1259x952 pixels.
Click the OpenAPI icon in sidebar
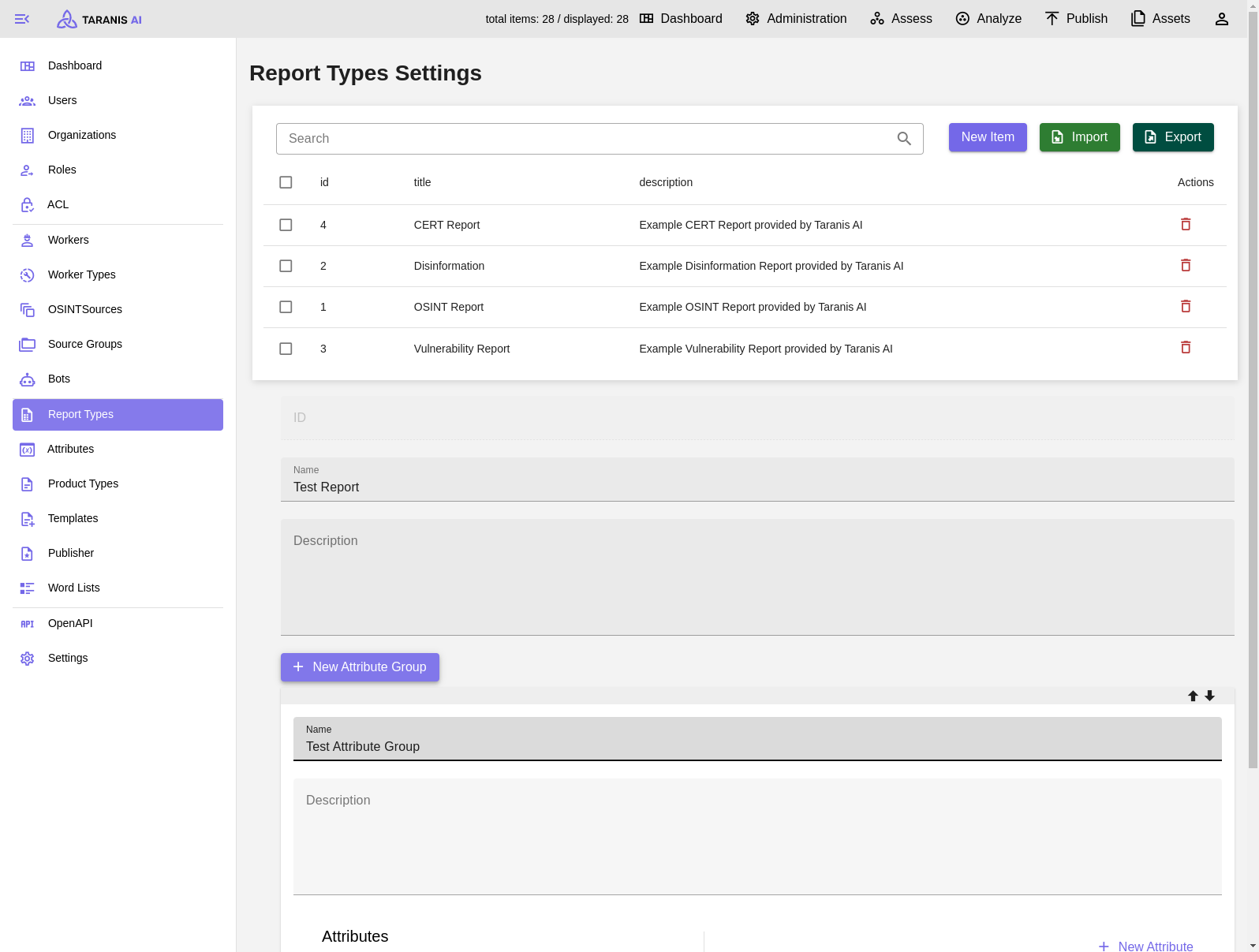[x=28, y=624]
